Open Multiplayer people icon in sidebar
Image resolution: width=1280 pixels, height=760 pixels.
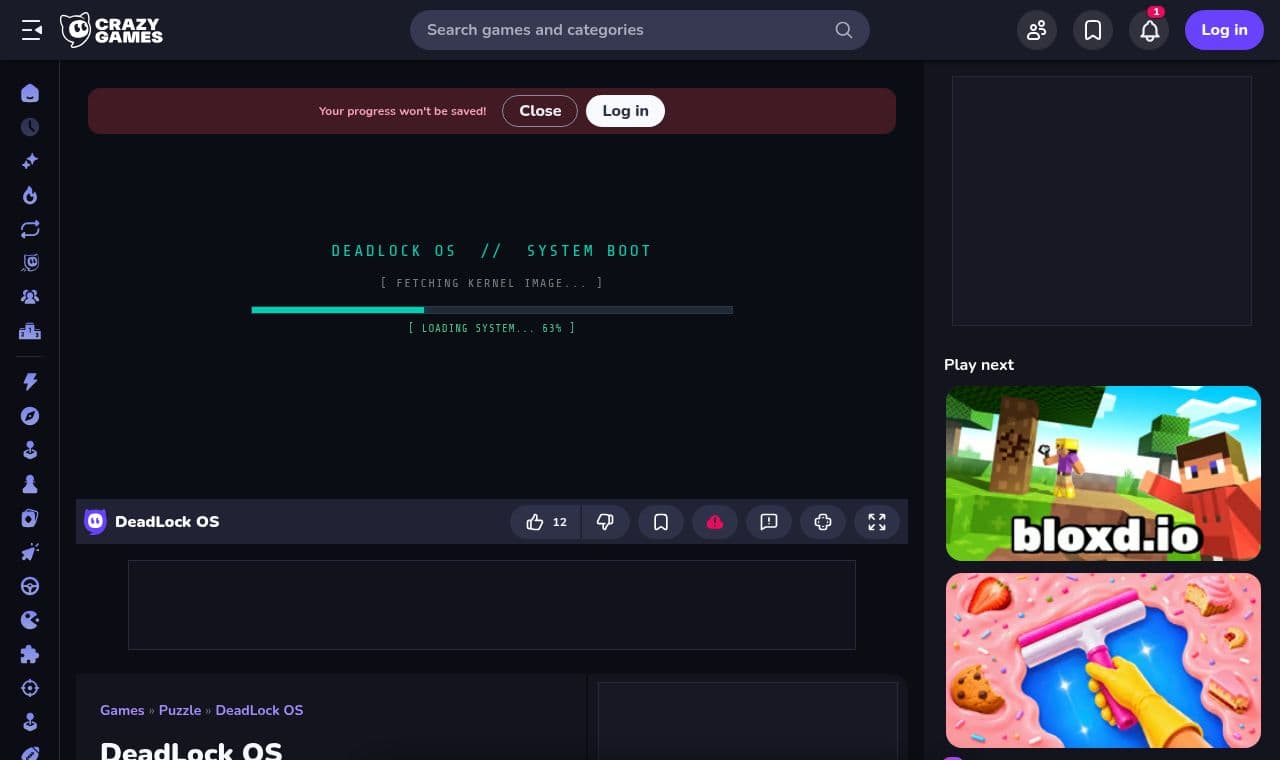point(30,297)
